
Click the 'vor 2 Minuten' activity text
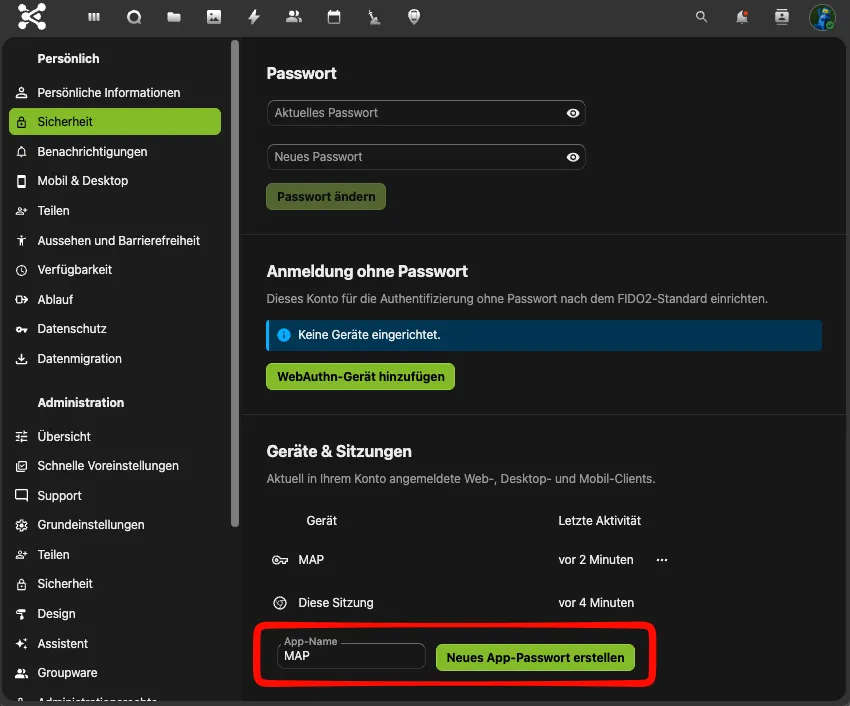click(596, 560)
